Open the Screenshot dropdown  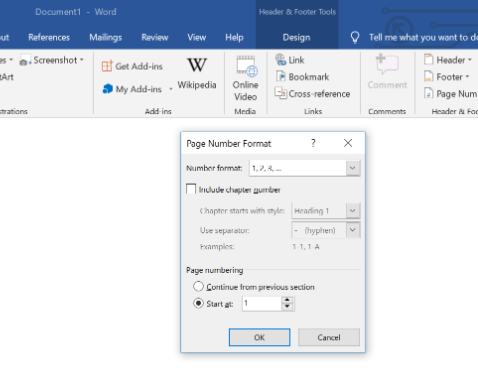coord(51,60)
